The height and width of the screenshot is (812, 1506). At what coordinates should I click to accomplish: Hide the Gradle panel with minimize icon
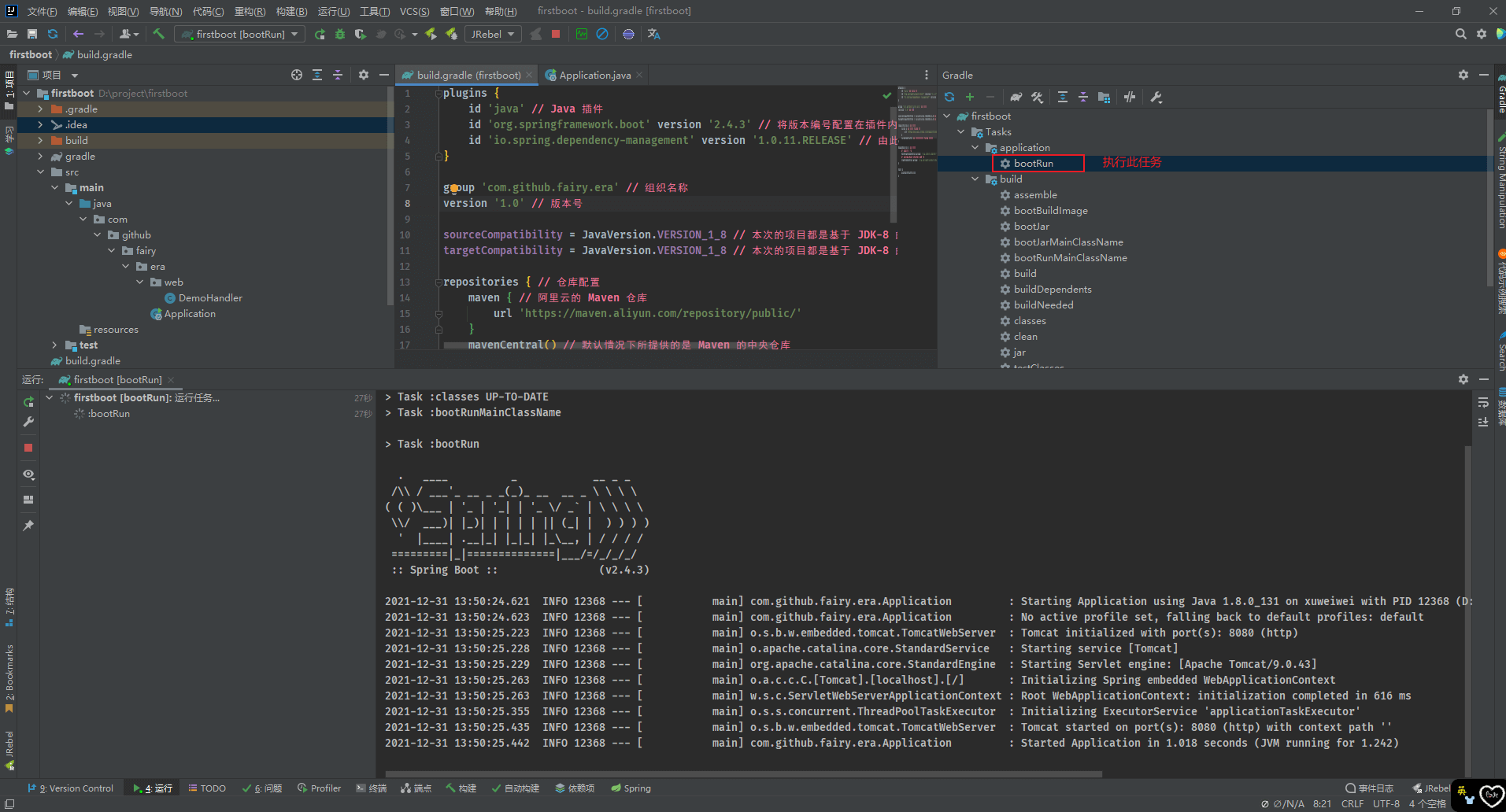click(1484, 75)
